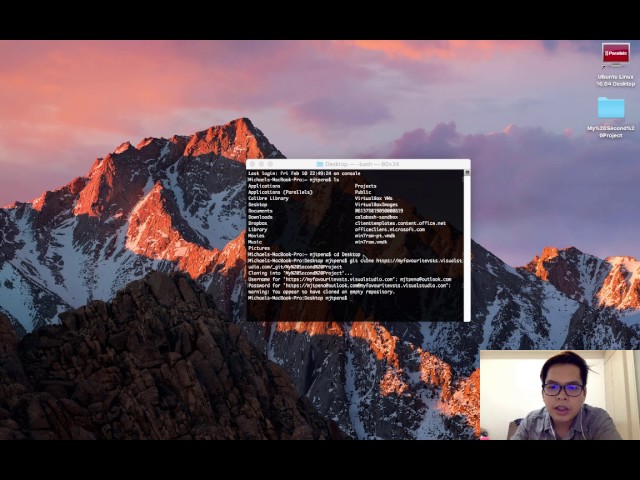Click 'Pictures' in the Terminal listing
This screenshot has height=480, width=640.
259,248
